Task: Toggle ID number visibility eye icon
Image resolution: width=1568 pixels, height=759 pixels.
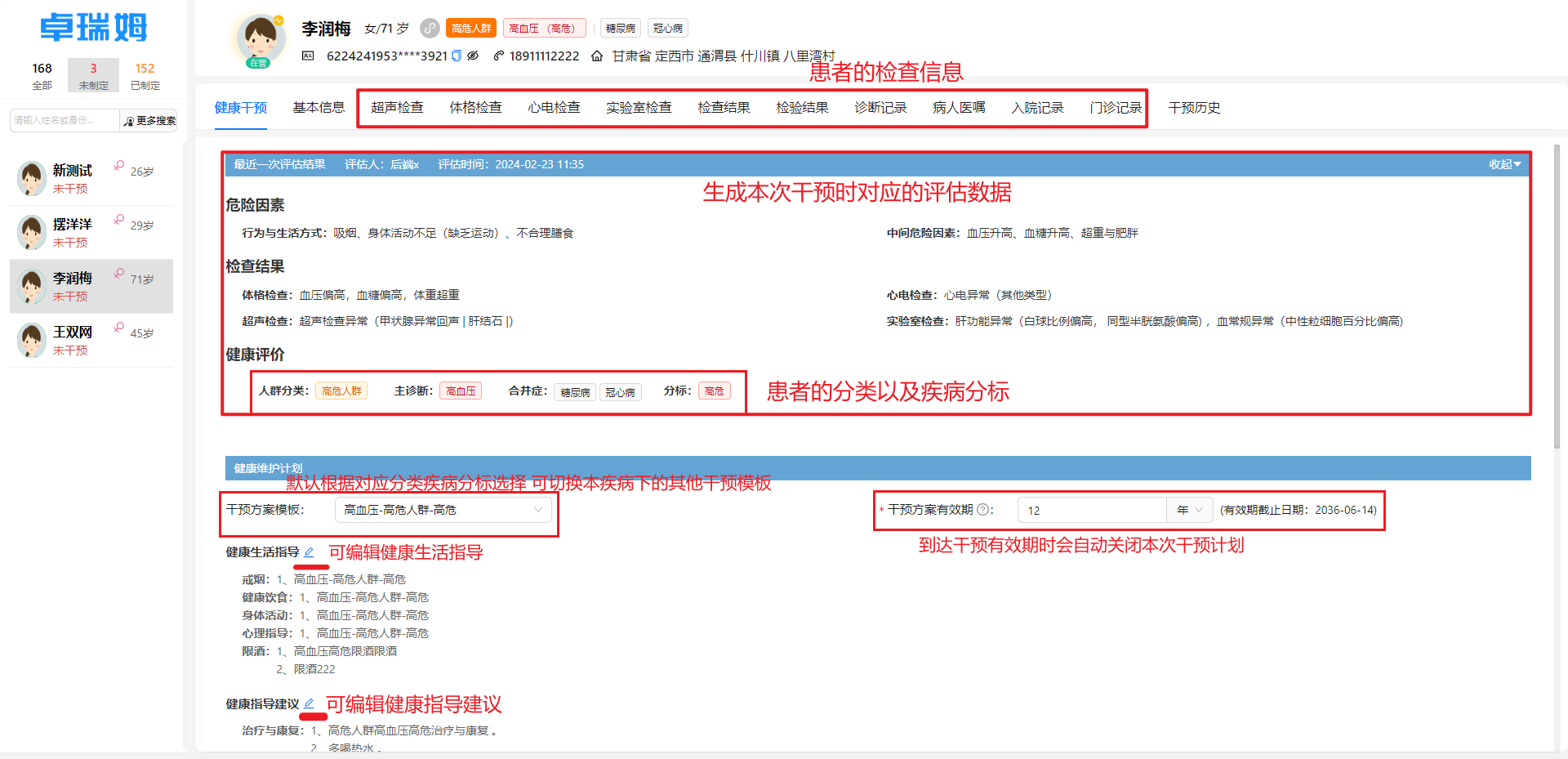Action: [473, 56]
